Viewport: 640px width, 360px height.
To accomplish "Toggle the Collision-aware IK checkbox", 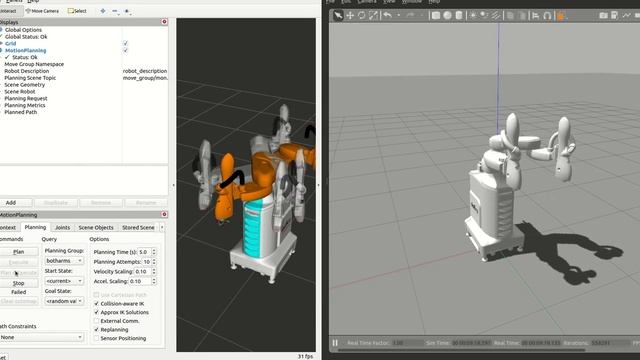I will coord(96,304).
